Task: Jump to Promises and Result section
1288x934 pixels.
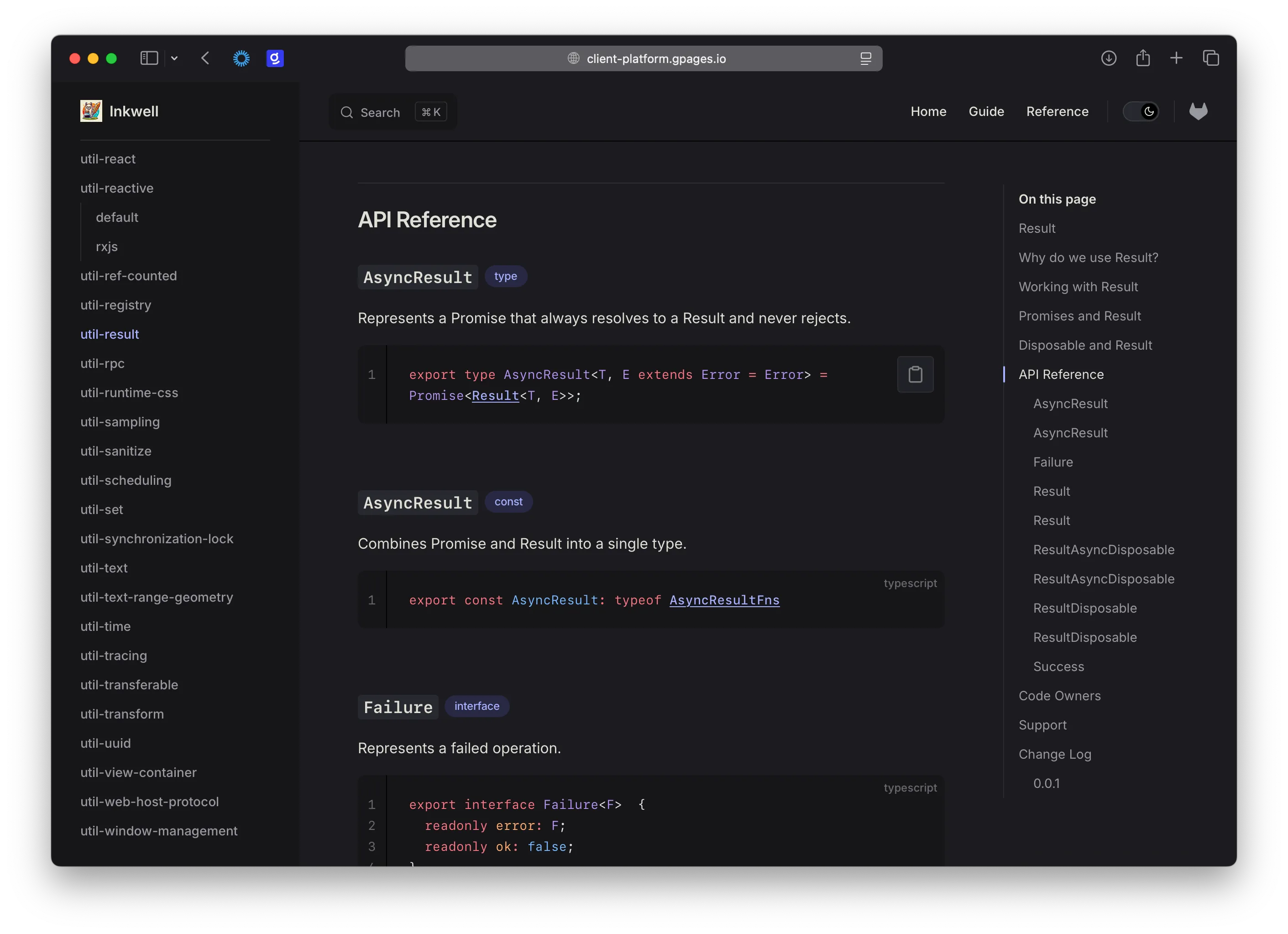Action: tap(1079, 316)
